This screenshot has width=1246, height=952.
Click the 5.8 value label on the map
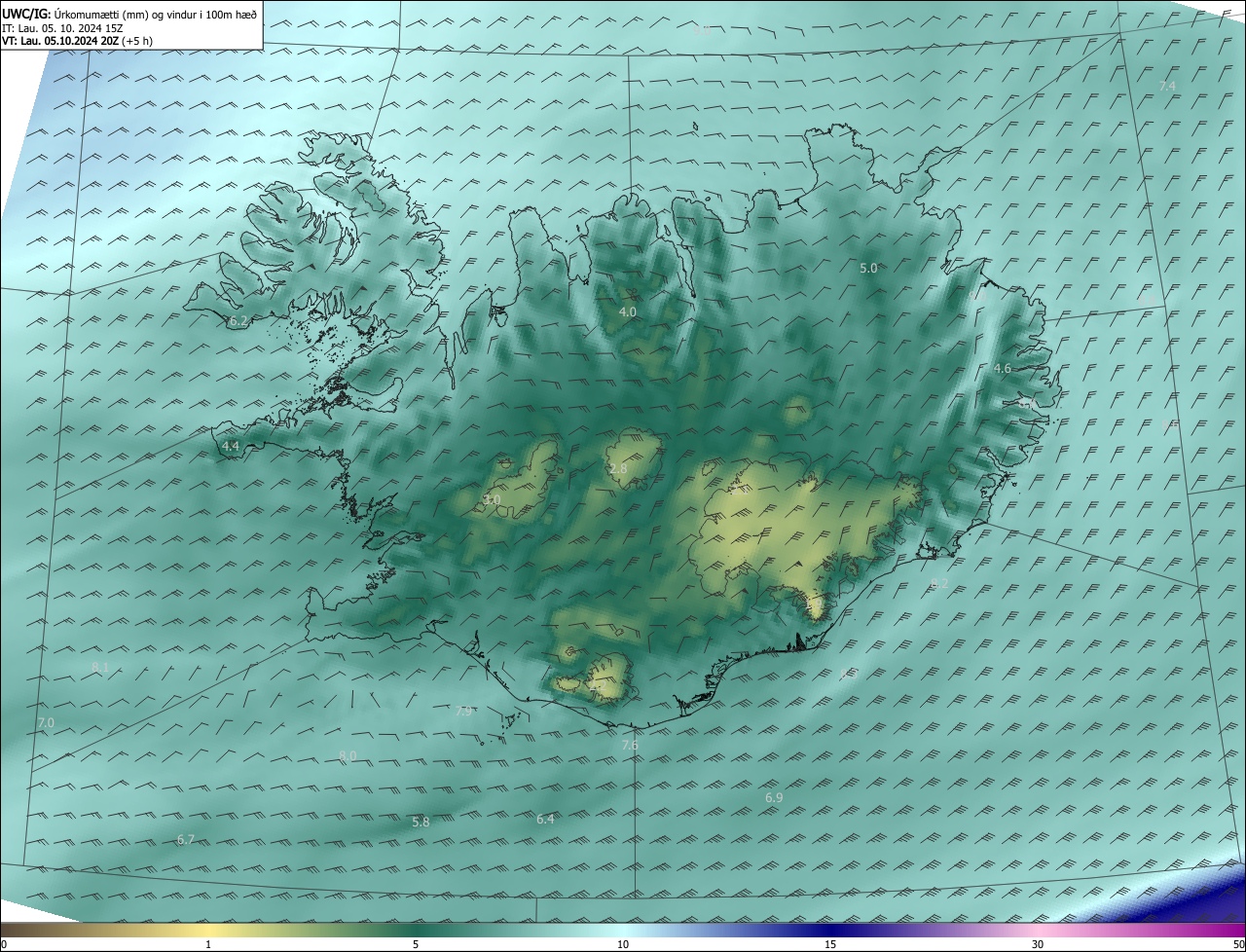421,823
